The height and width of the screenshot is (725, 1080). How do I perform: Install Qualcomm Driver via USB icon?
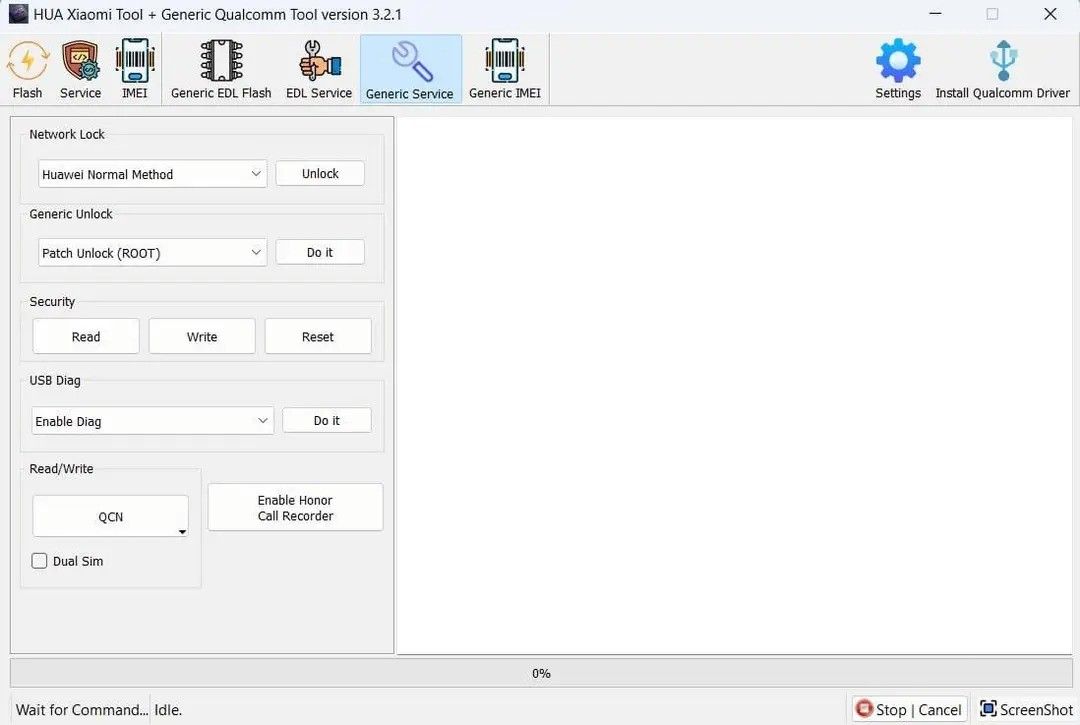click(x=1002, y=70)
